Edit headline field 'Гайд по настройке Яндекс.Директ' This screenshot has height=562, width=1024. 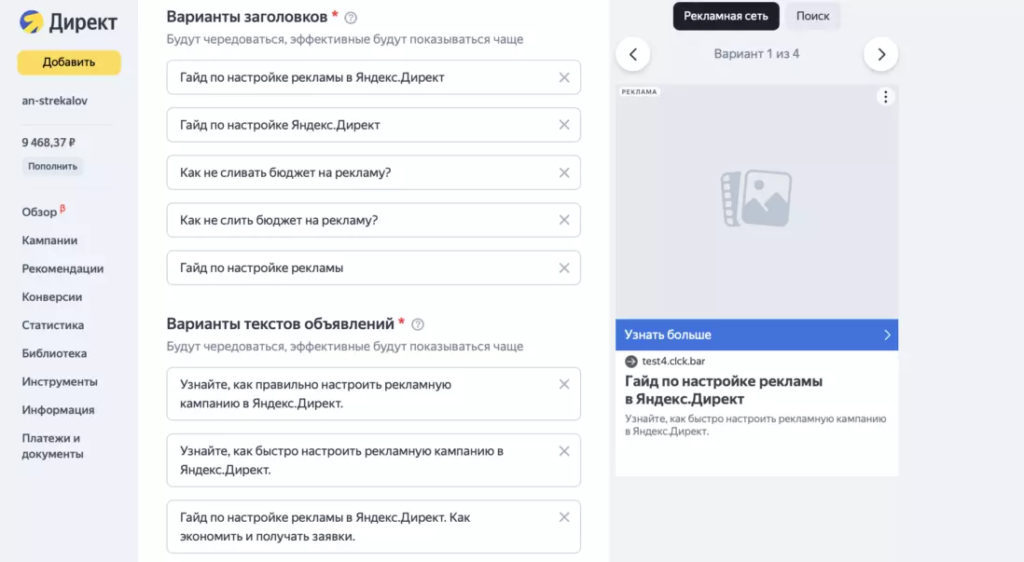(374, 125)
